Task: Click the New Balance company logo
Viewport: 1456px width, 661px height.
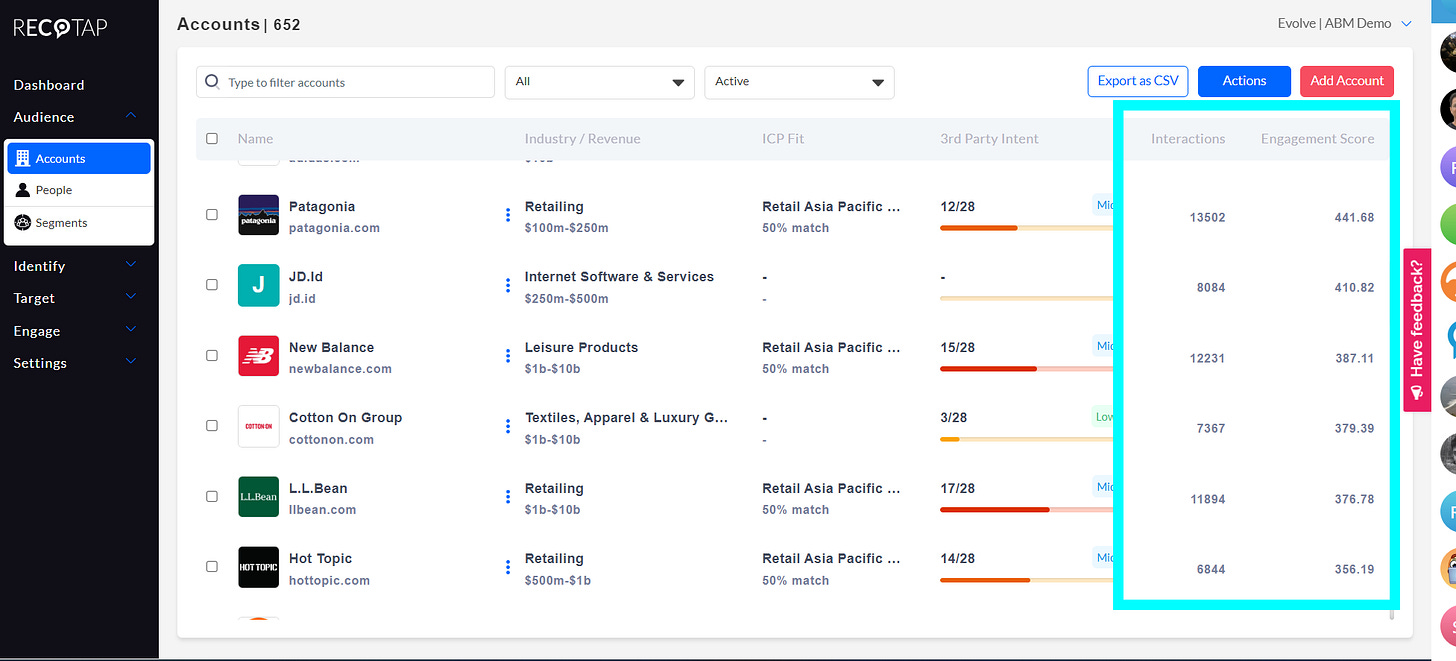Action: (x=258, y=356)
